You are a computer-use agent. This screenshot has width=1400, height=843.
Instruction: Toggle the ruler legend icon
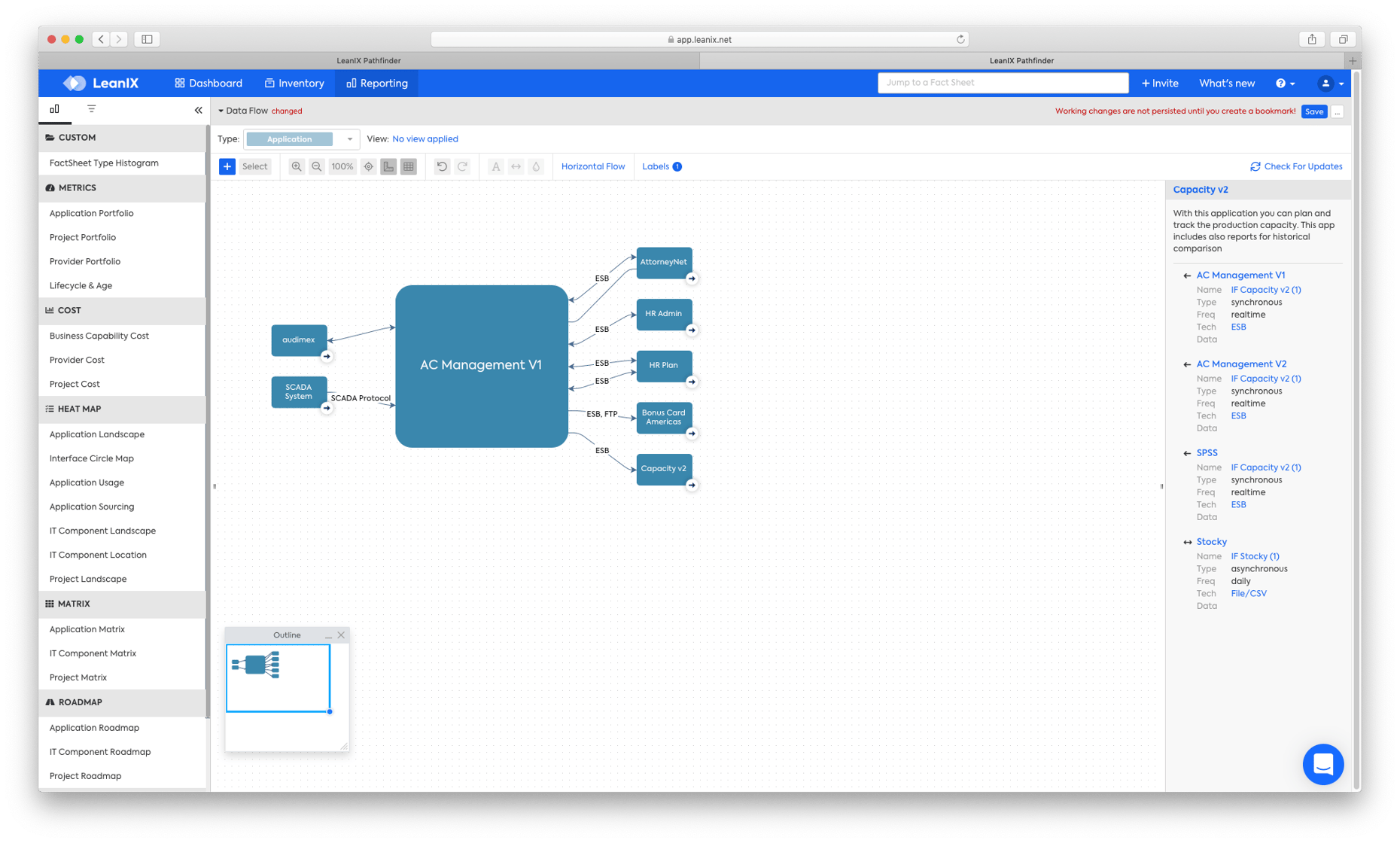(x=388, y=166)
